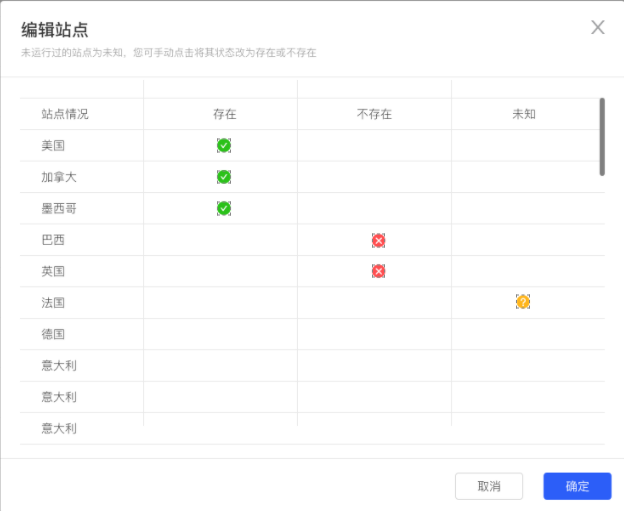
Task: Click the 加拿大 row label
Action: pyautogui.click(x=59, y=177)
